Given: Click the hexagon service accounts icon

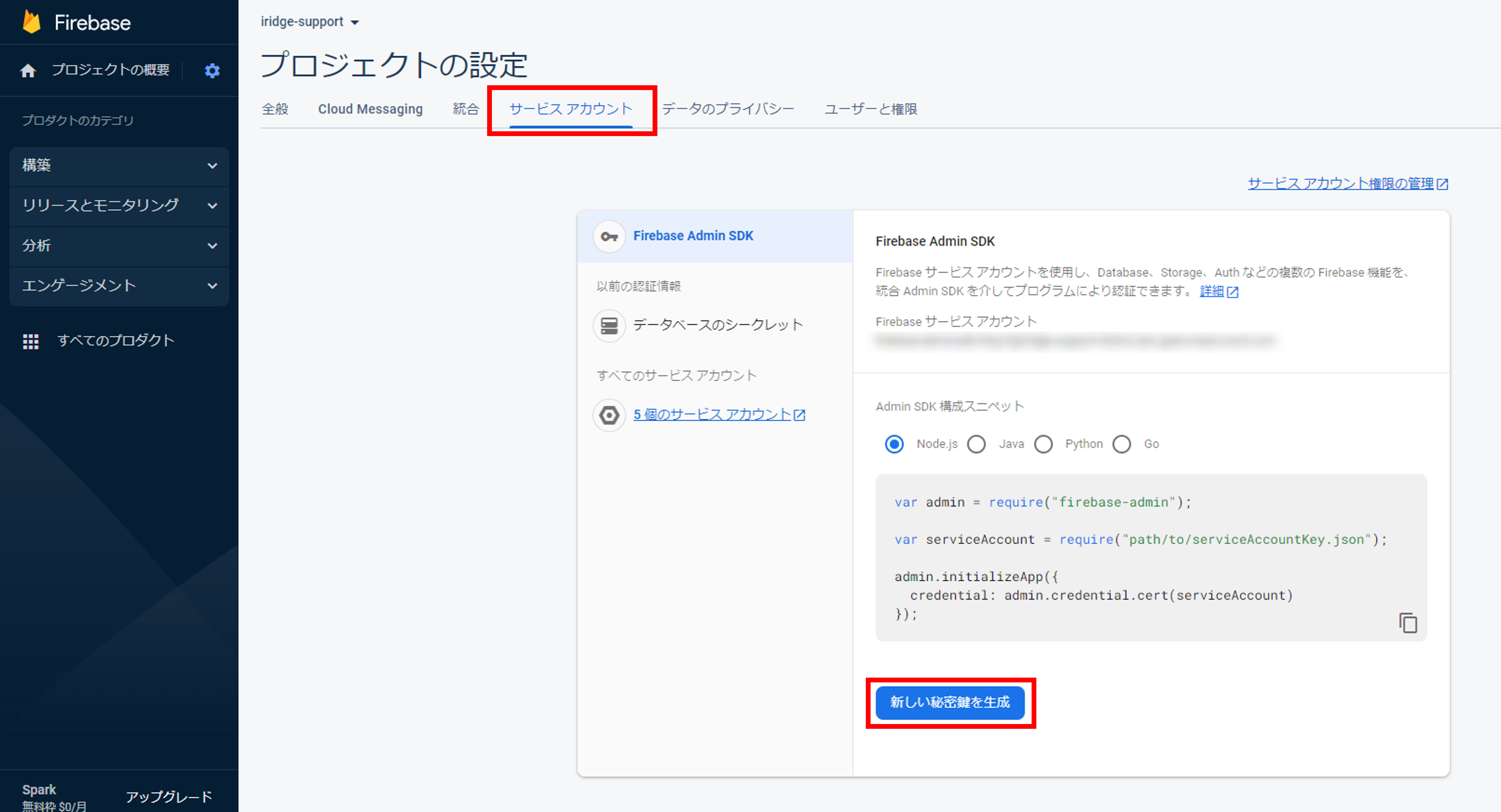Looking at the screenshot, I should pyautogui.click(x=609, y=415).
